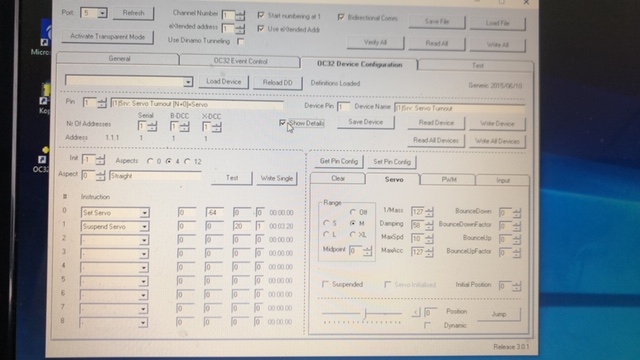Adjust the MaxSpd spinner arrows
Screen dimensions: 640x360
click(x=429, y=239)
